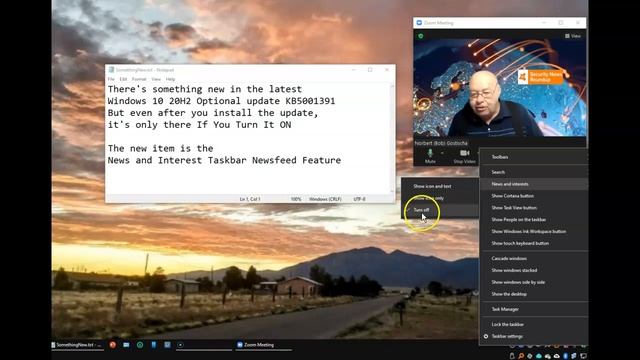The height and width of the screenshot is (360, 640).
Task: Click 'Ln 1, Col 1' in Notepad status bar
Action: coord(250,199)
